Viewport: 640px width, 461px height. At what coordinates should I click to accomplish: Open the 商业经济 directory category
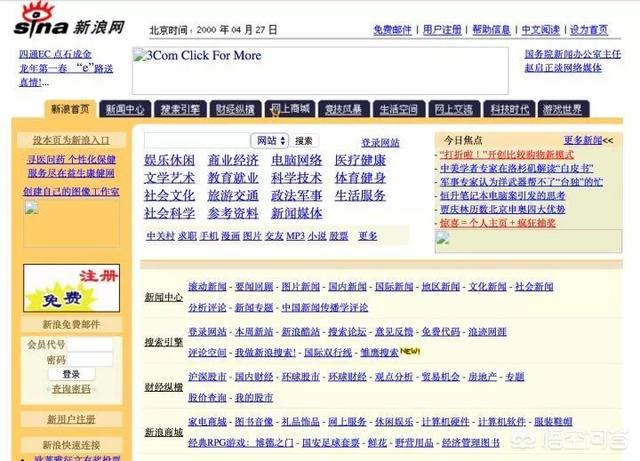(x=233, y=160)
